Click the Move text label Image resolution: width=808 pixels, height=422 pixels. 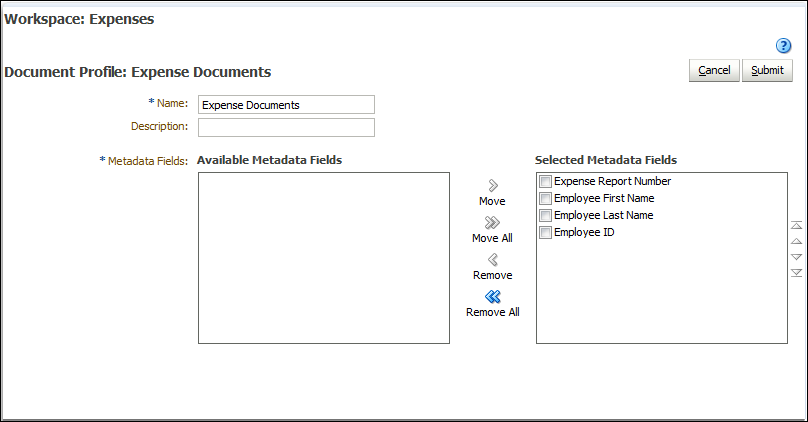click(x=492, y=201)
